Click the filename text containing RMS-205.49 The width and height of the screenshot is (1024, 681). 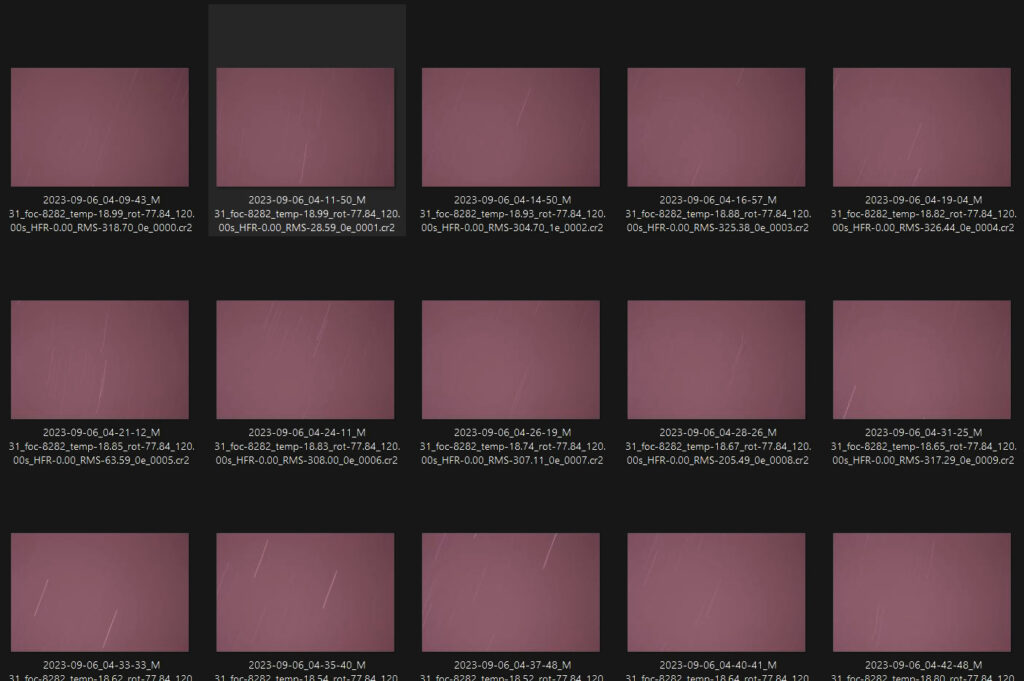(x=716, y=446)
